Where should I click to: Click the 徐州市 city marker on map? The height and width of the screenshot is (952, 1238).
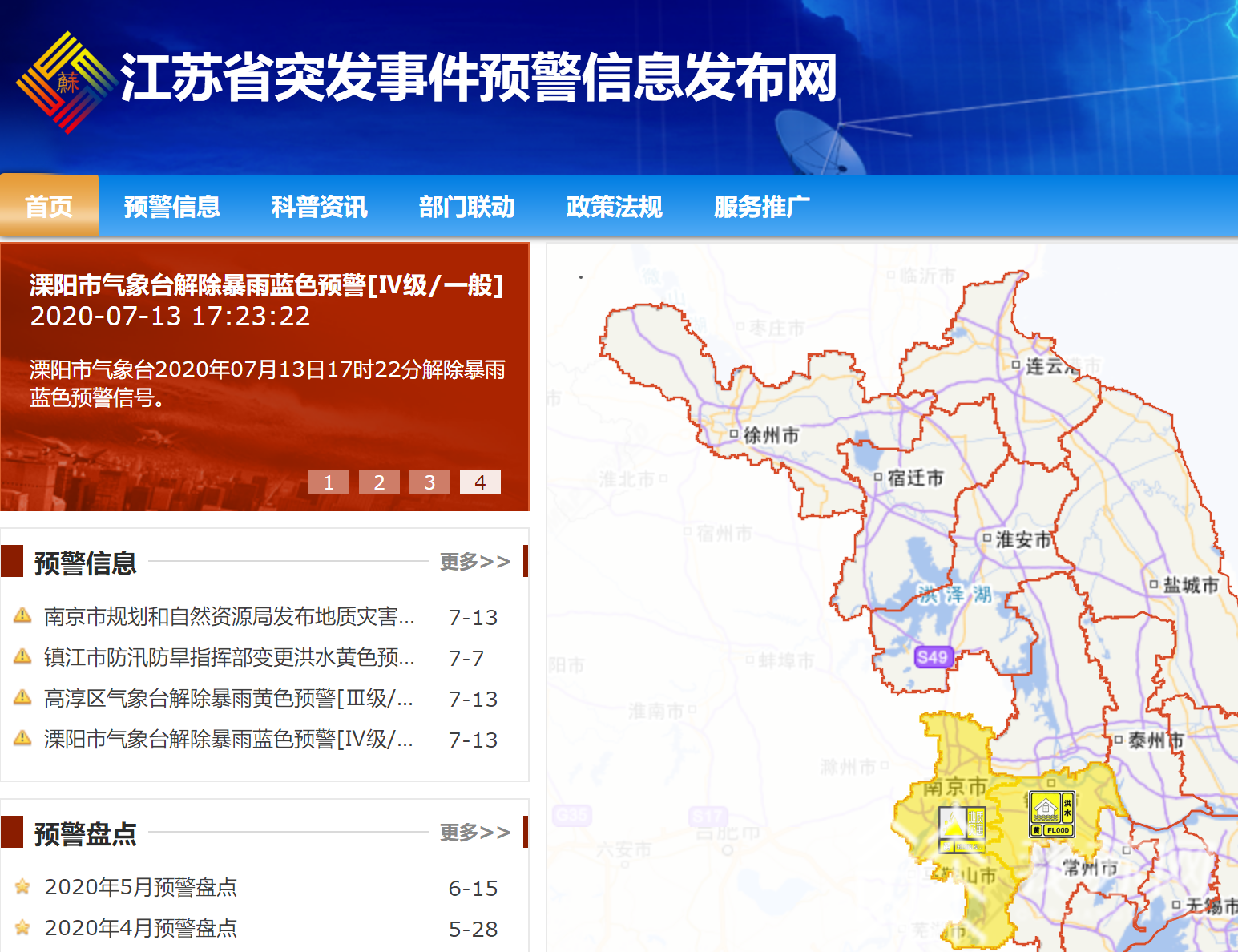[733, 434]
